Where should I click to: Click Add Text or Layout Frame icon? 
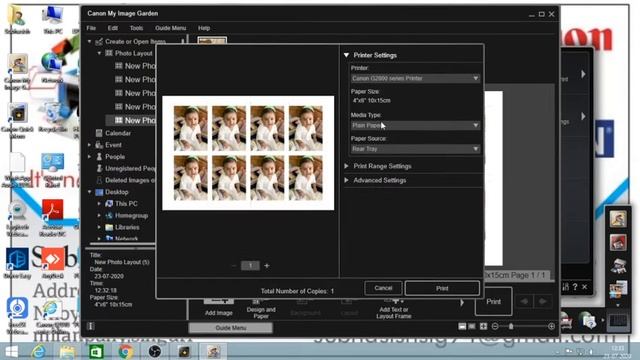tap(394, 302)
